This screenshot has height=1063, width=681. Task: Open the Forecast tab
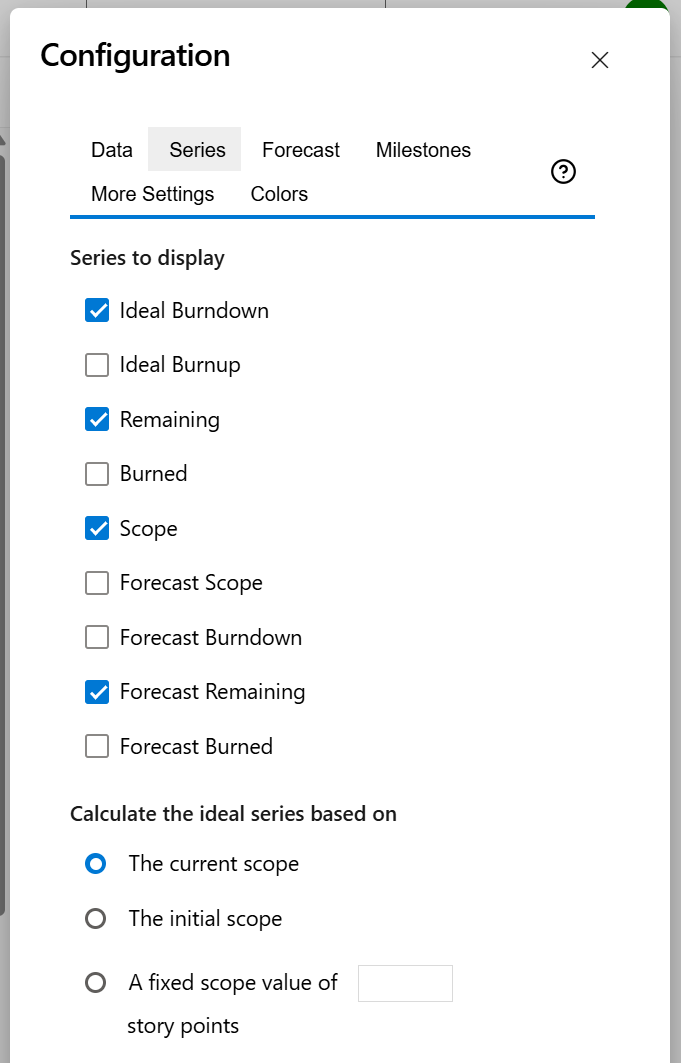(300, 149)
